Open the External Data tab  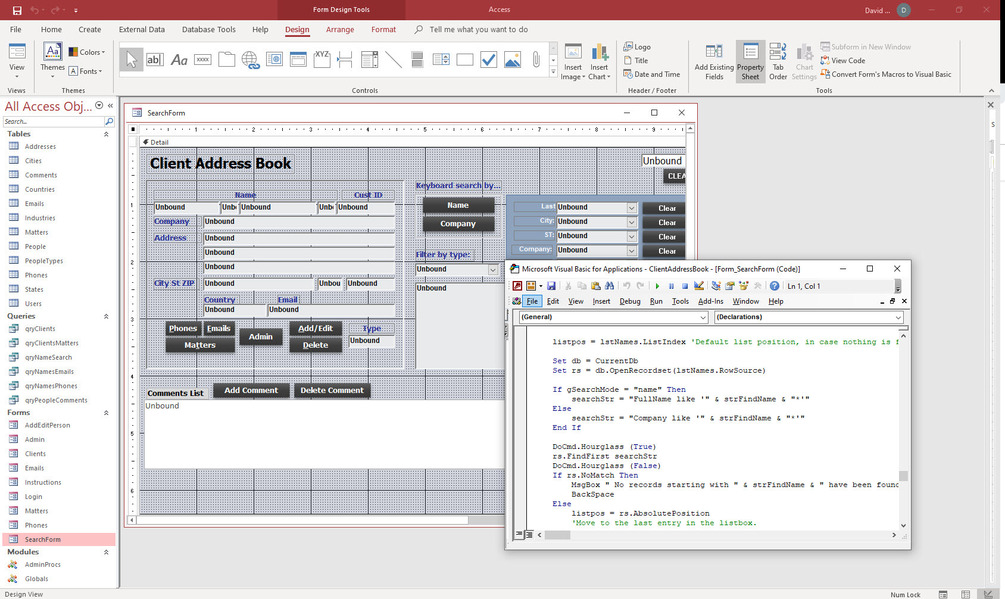pos(142,29)
